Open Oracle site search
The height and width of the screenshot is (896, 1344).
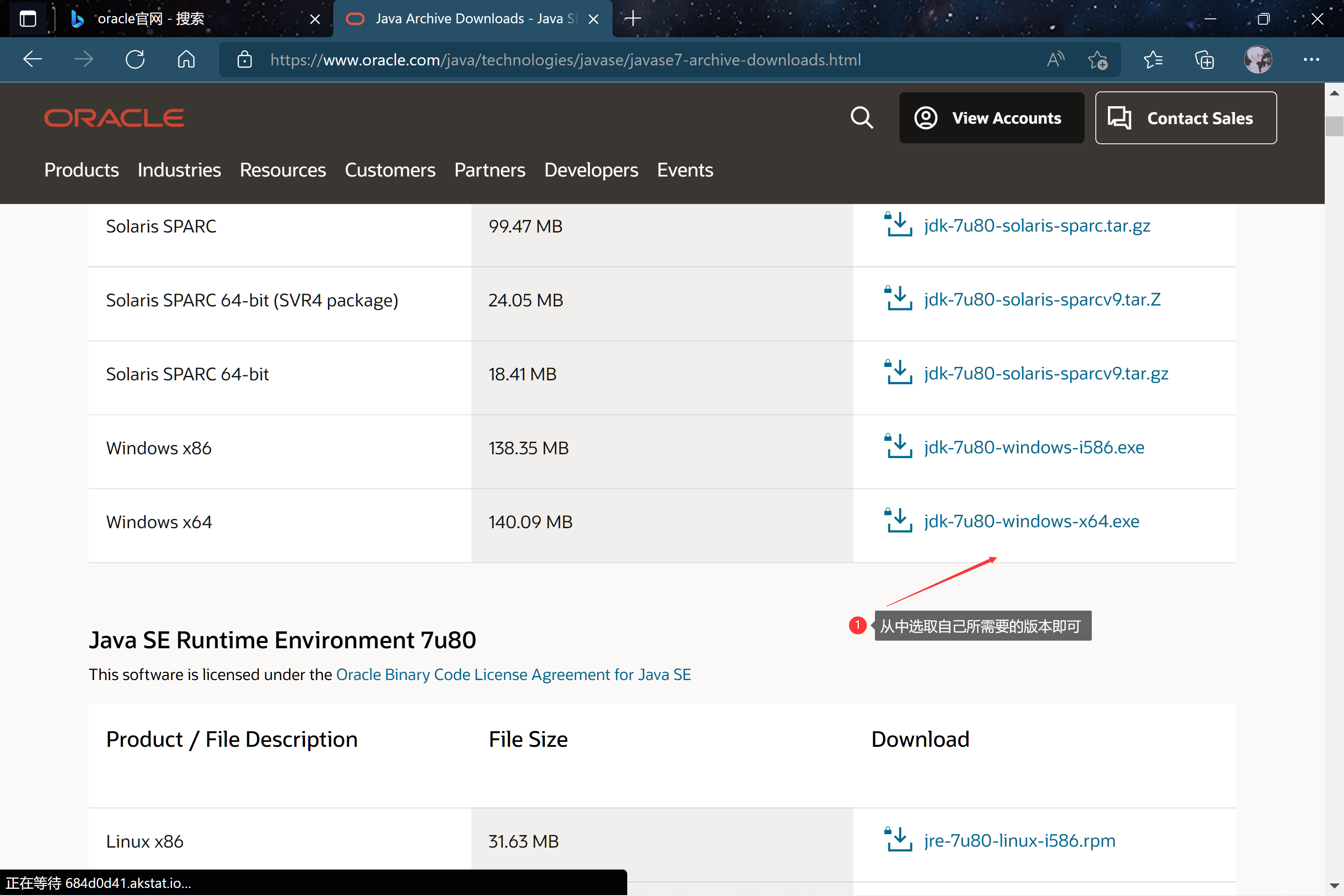click(x=862, y=118)
